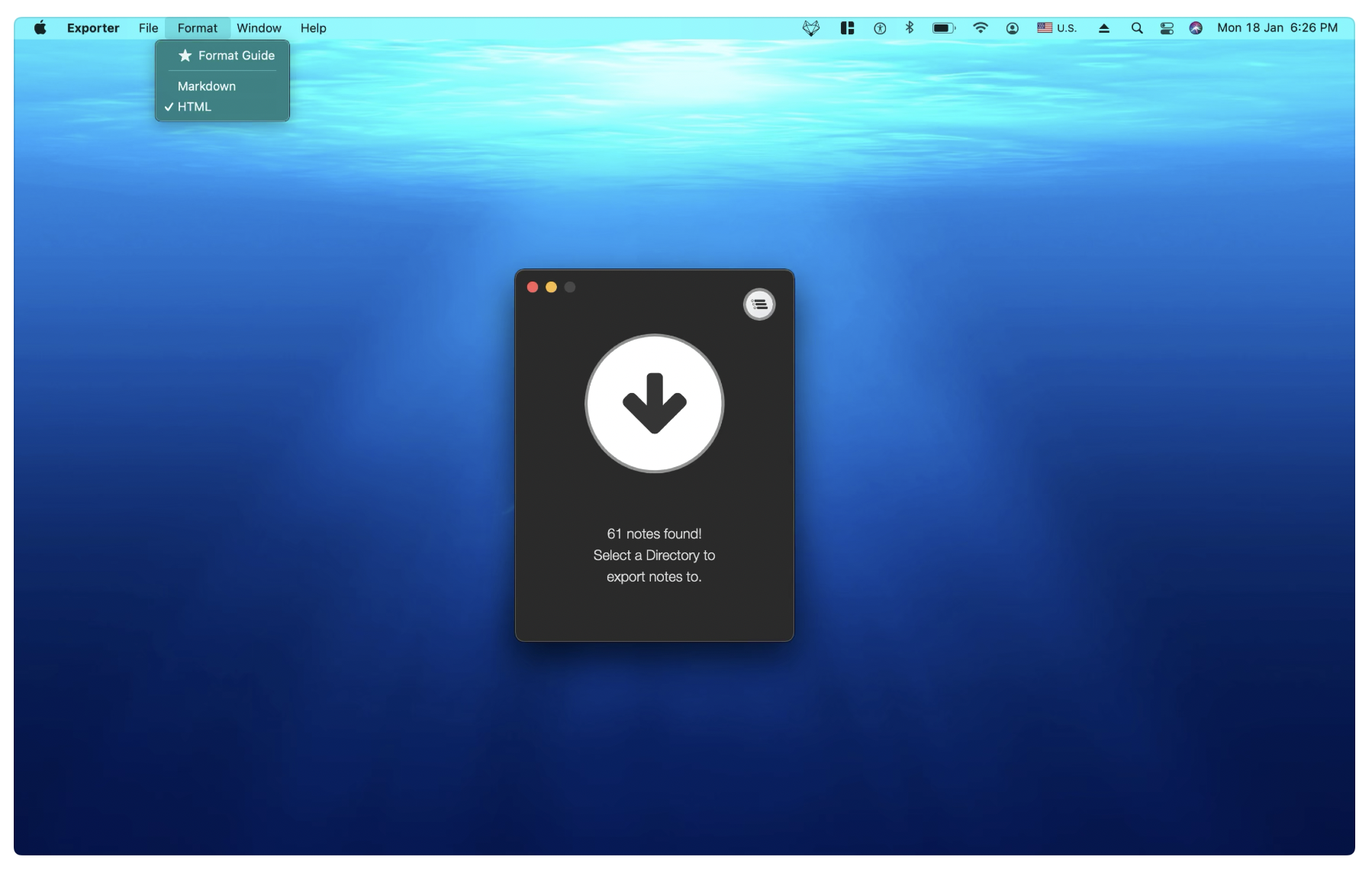This screenshot has height=873, width=1372.
Task: Close the open Format menu
Action: click(198, 28)
